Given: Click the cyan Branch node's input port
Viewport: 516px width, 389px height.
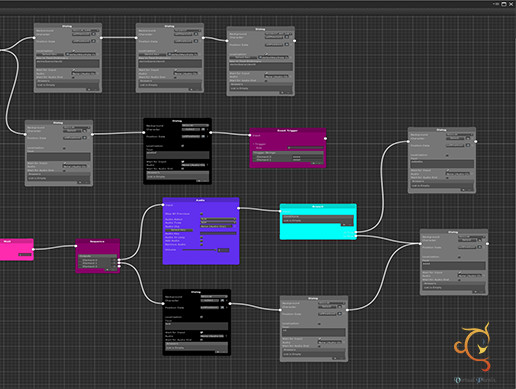Looking at the screenshot, I should (x=280, y=211).
